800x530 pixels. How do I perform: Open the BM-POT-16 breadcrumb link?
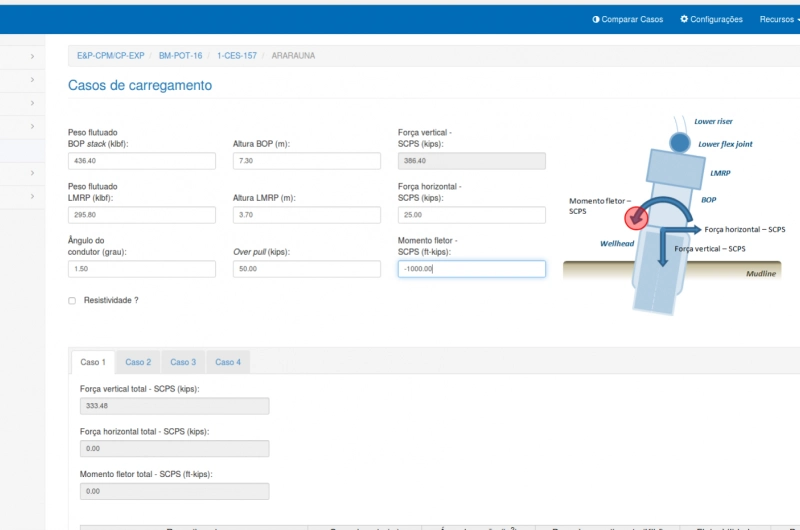[x=180, y=56]
